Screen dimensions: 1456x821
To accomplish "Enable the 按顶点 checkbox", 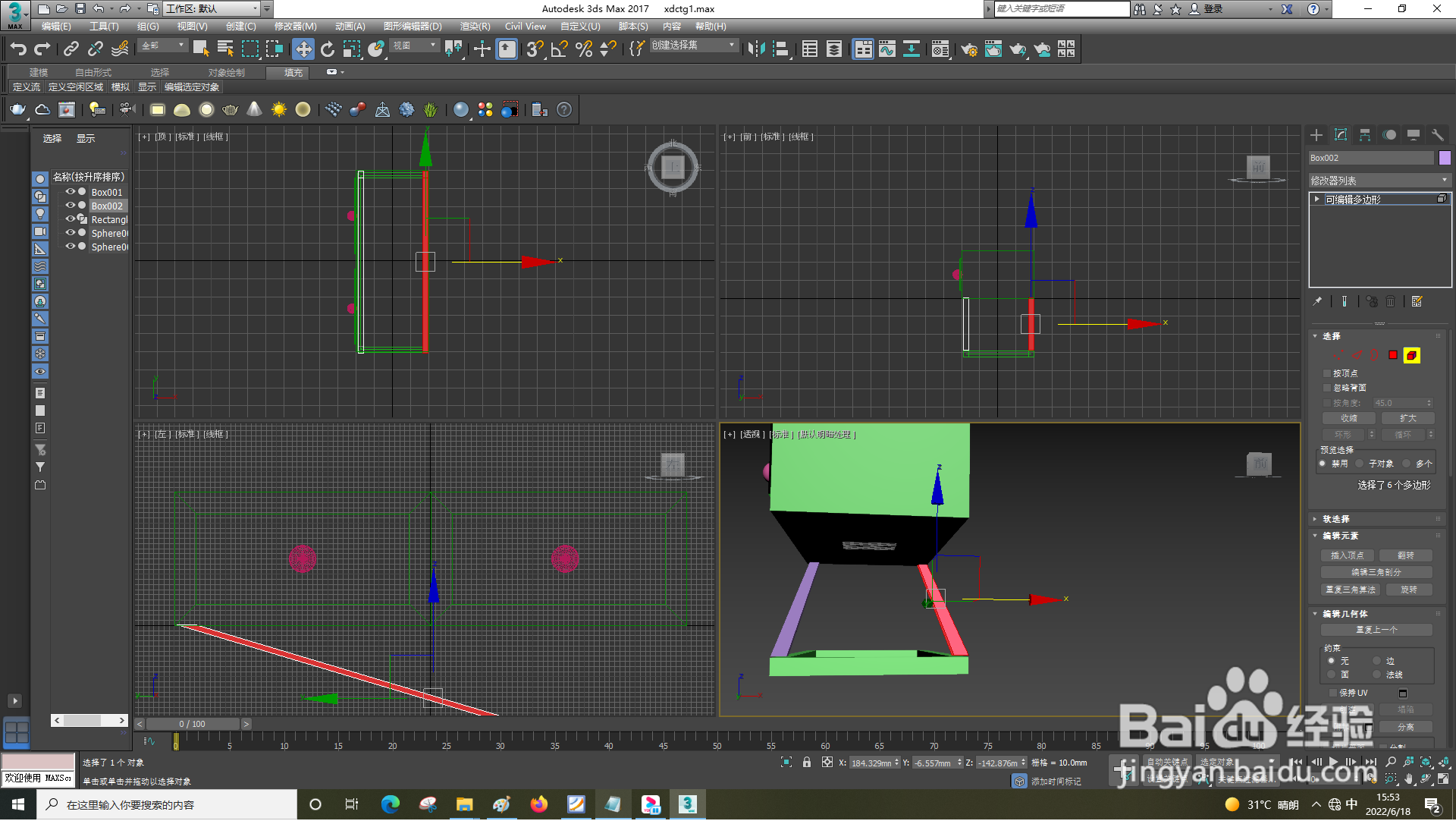I will click(x=1327, y=373).
